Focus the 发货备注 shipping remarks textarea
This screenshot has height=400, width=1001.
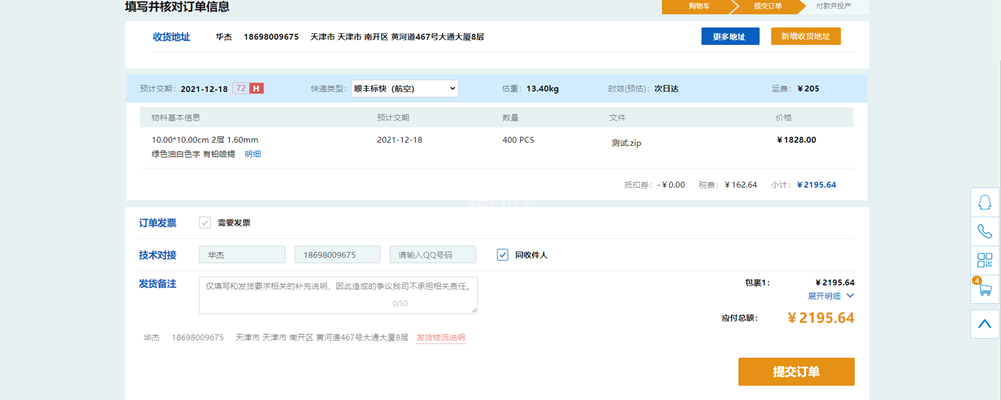click(x=338, y=294)
